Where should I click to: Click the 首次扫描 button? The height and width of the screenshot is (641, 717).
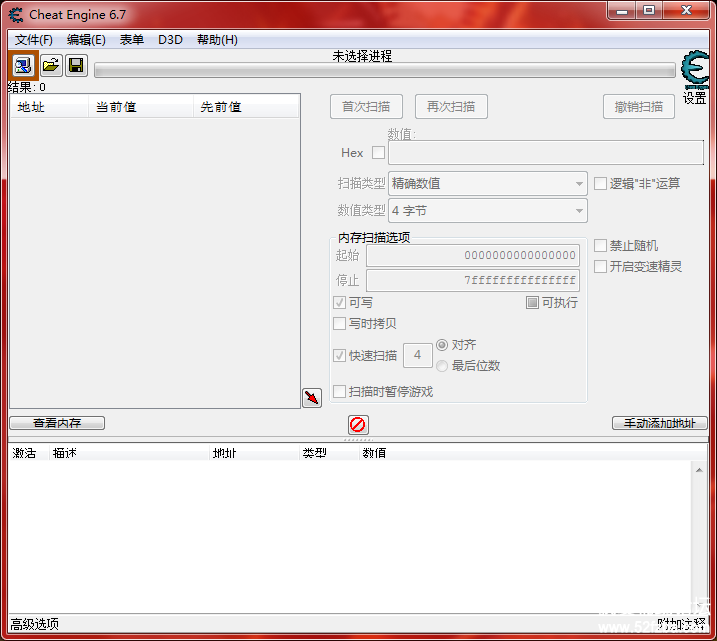point(366,107)
